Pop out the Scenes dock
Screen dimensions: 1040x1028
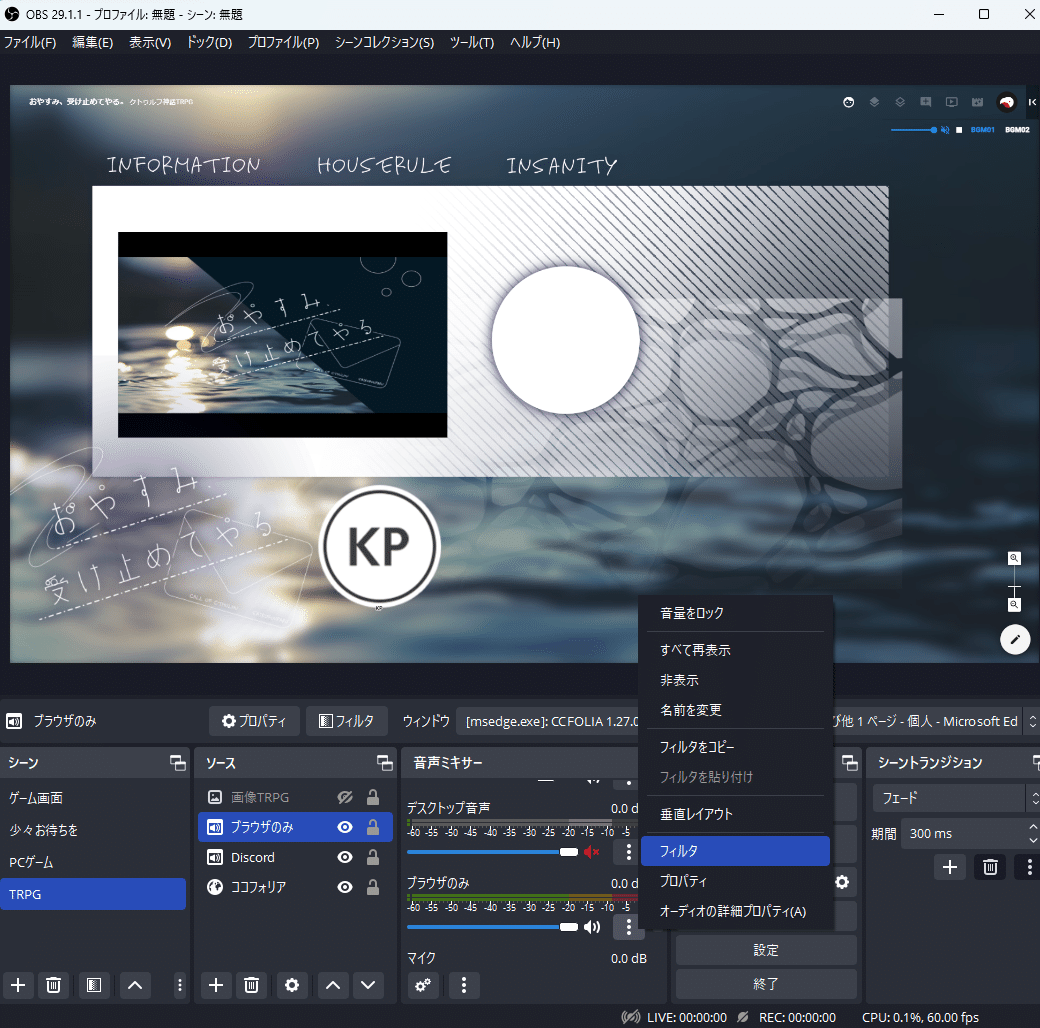tap(178, 763)
